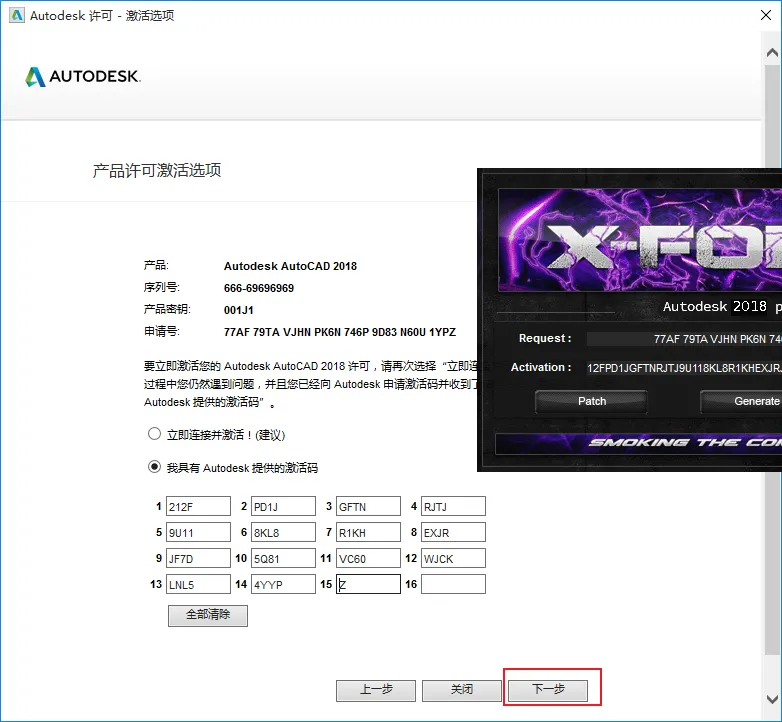
Task: Click the X-Force banner image
Action: 640,240
